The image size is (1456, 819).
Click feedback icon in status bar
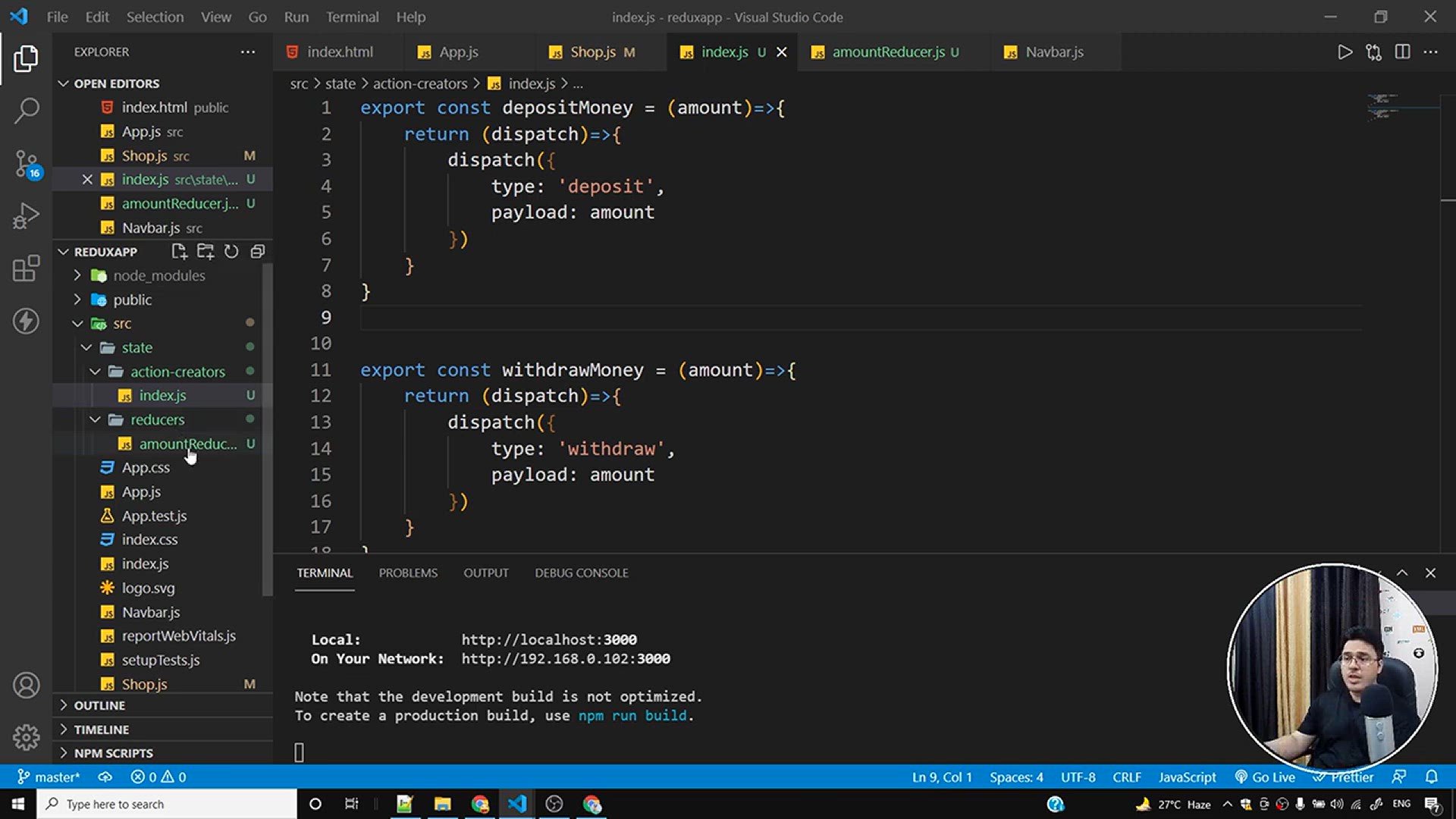pyautogui.click(x=1399, y=777)
